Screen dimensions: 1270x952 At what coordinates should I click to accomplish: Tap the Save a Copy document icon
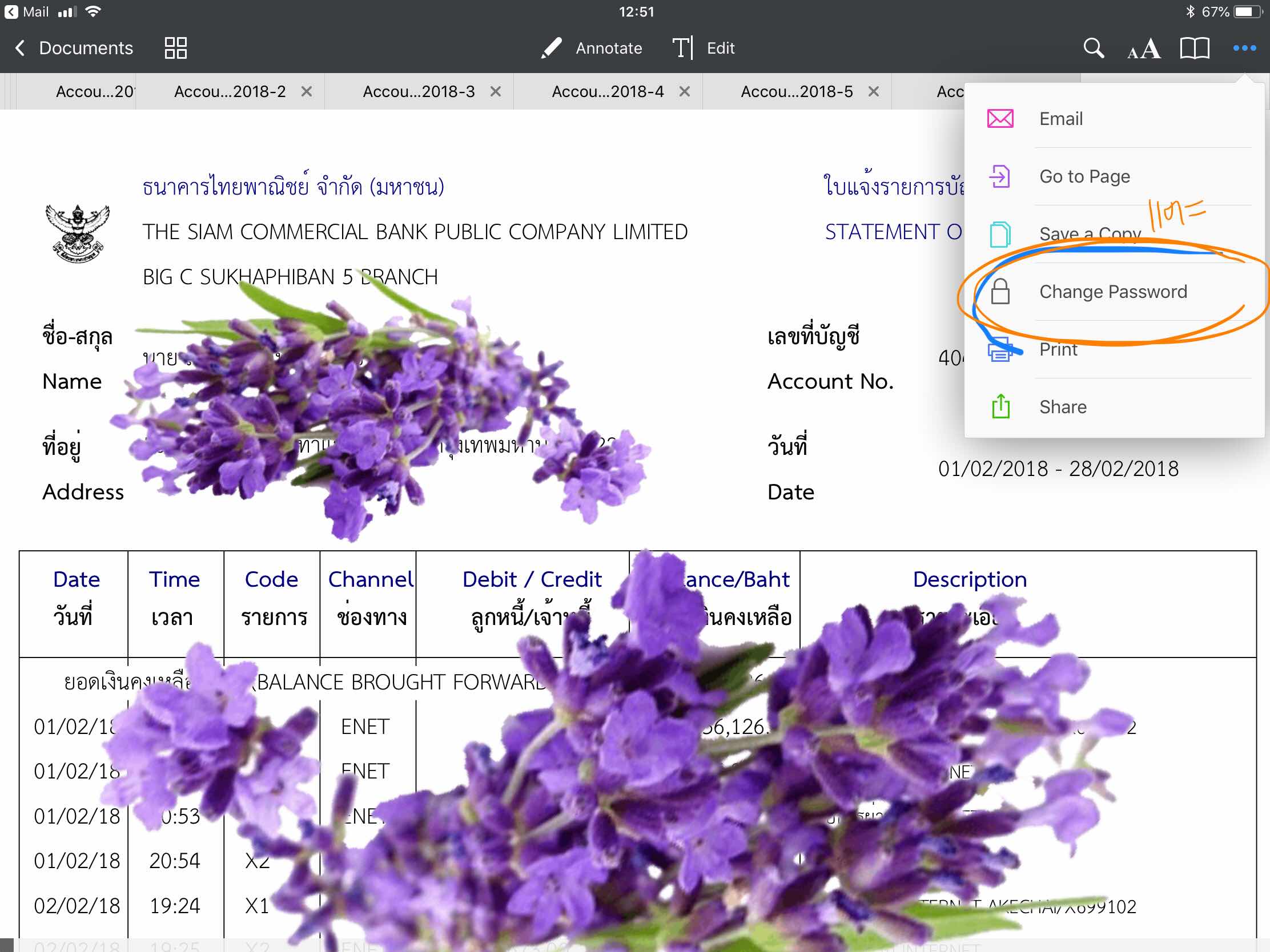tap(1000, 234)
